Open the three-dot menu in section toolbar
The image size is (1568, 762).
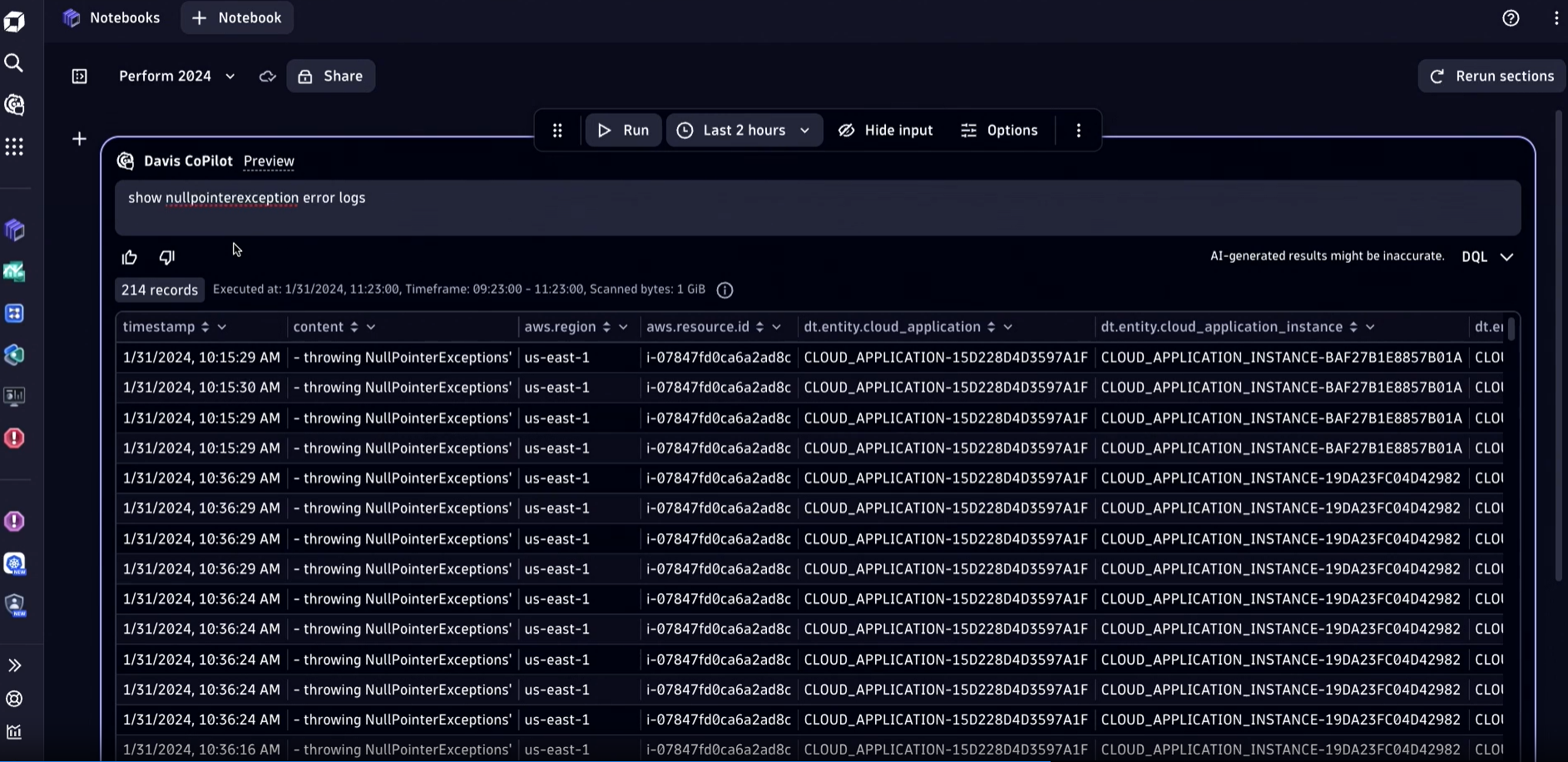point(1078,130)
